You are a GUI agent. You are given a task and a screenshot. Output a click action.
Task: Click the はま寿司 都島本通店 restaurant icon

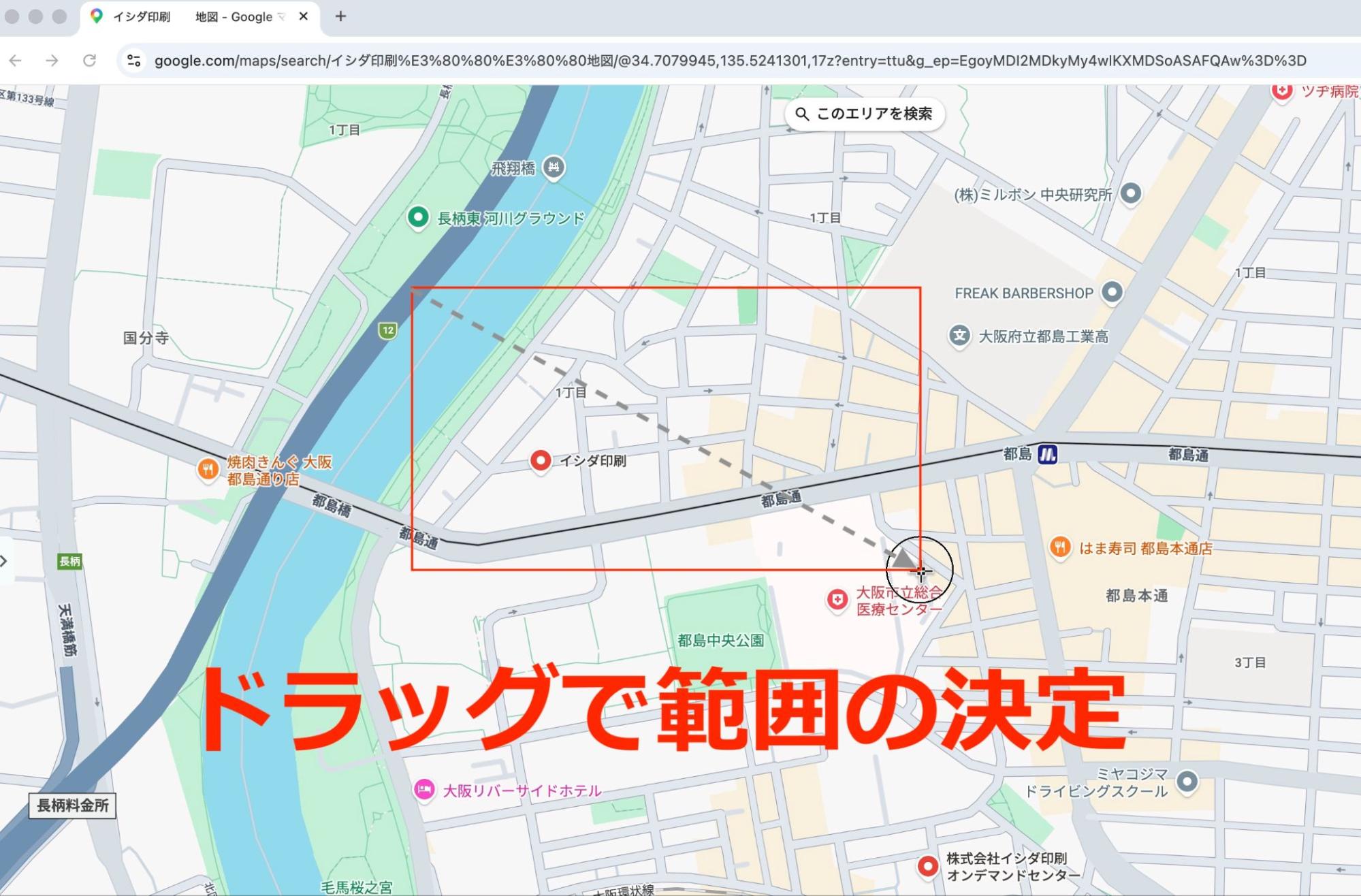pos(1059,547)
